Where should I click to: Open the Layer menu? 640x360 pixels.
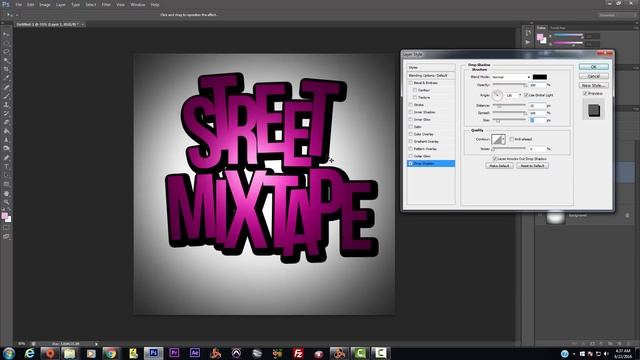[x=61, y=4]
